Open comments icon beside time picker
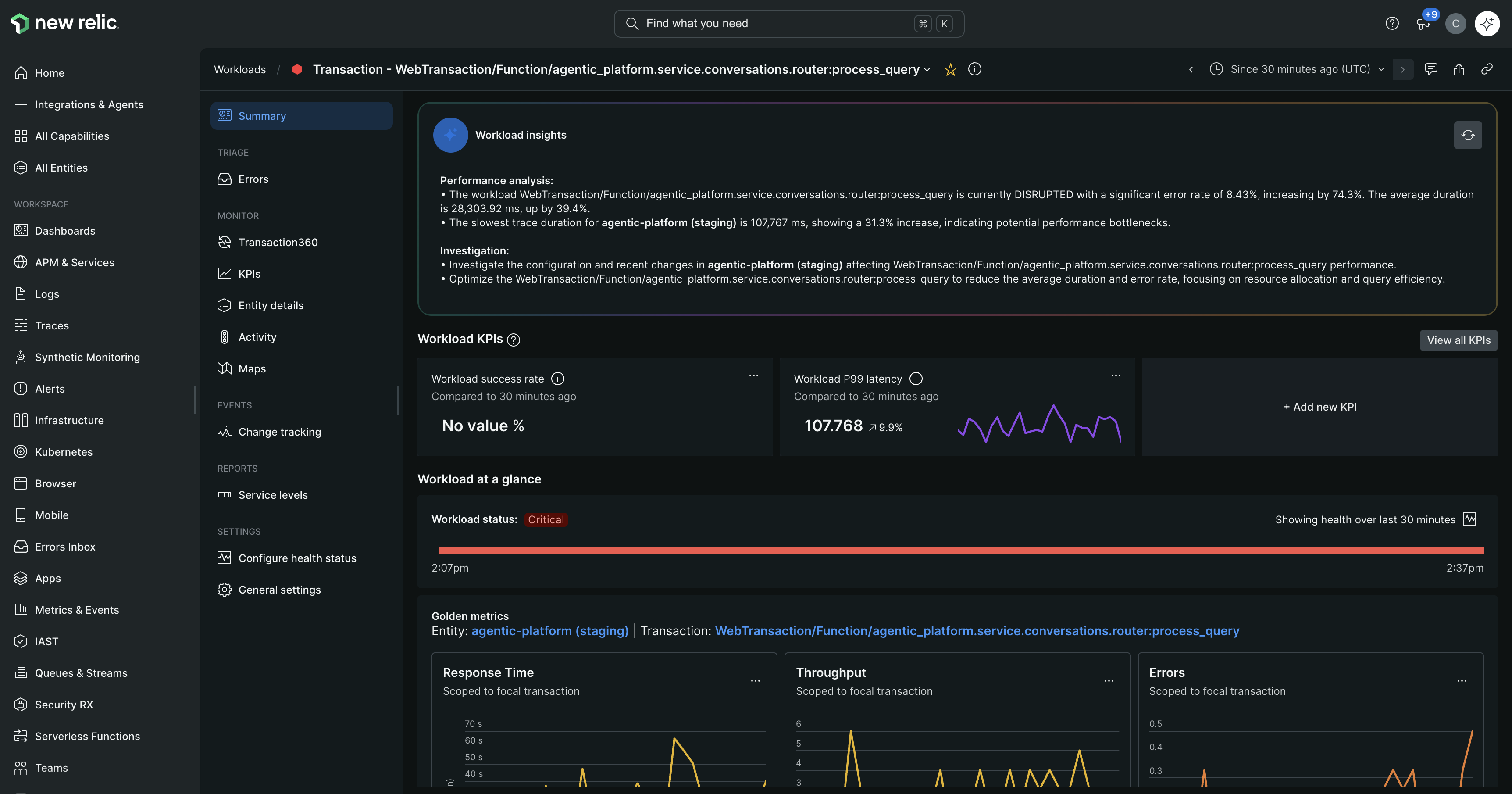This screenshot has width=1512, height=794. click(x=1431, y=69)
